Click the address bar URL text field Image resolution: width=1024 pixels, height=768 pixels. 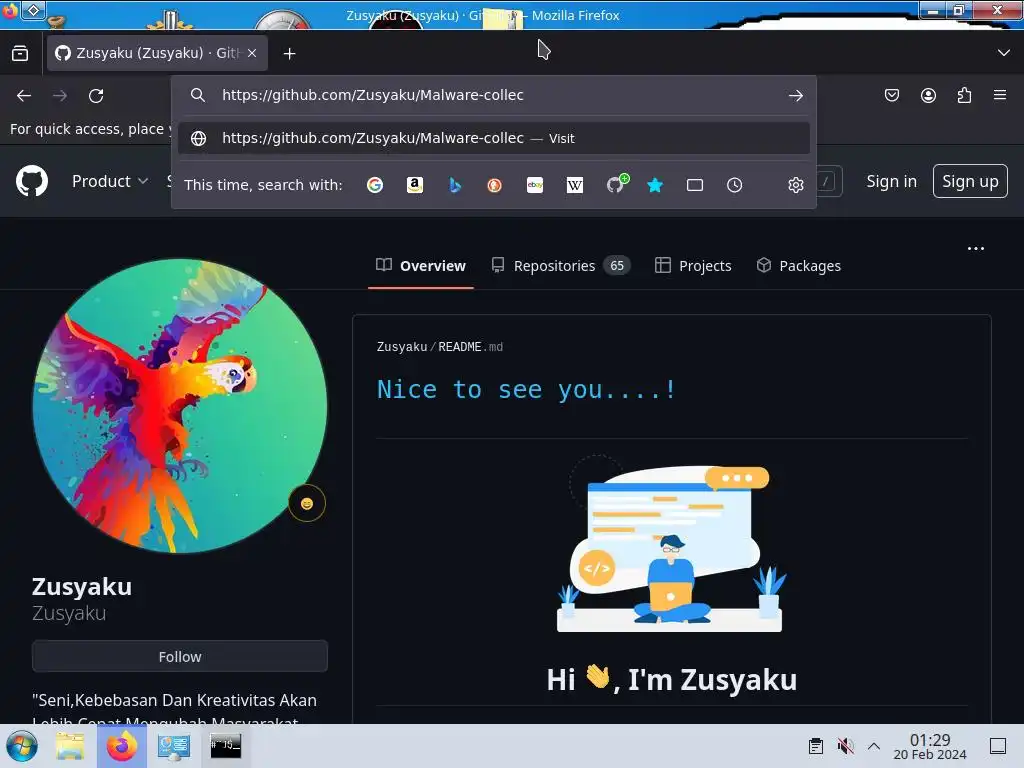496,95
